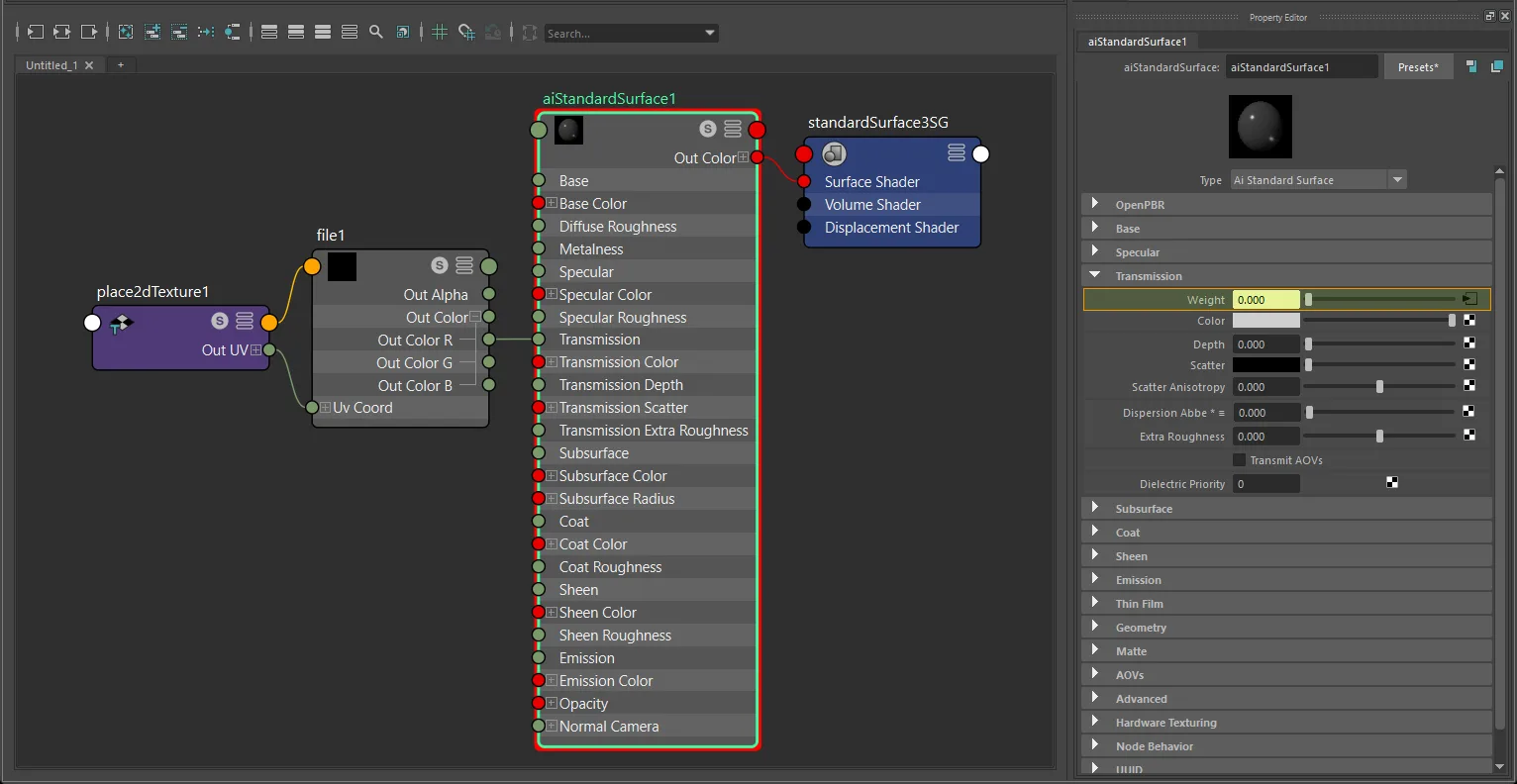Open the Presets menu button
Screen dimensions: 1517x784
pos(1418,66)
